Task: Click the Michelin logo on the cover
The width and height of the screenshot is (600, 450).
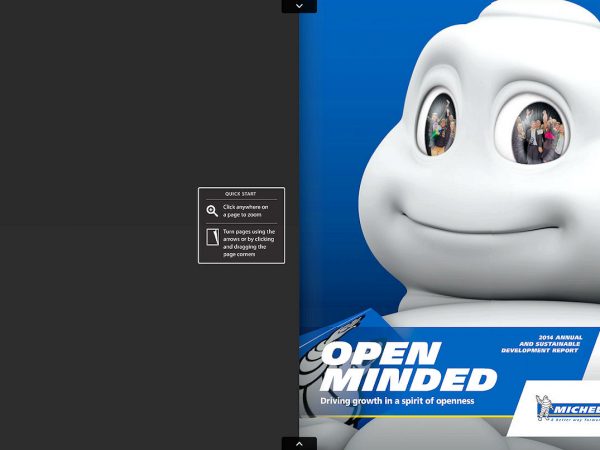Action: pos(567,408)
